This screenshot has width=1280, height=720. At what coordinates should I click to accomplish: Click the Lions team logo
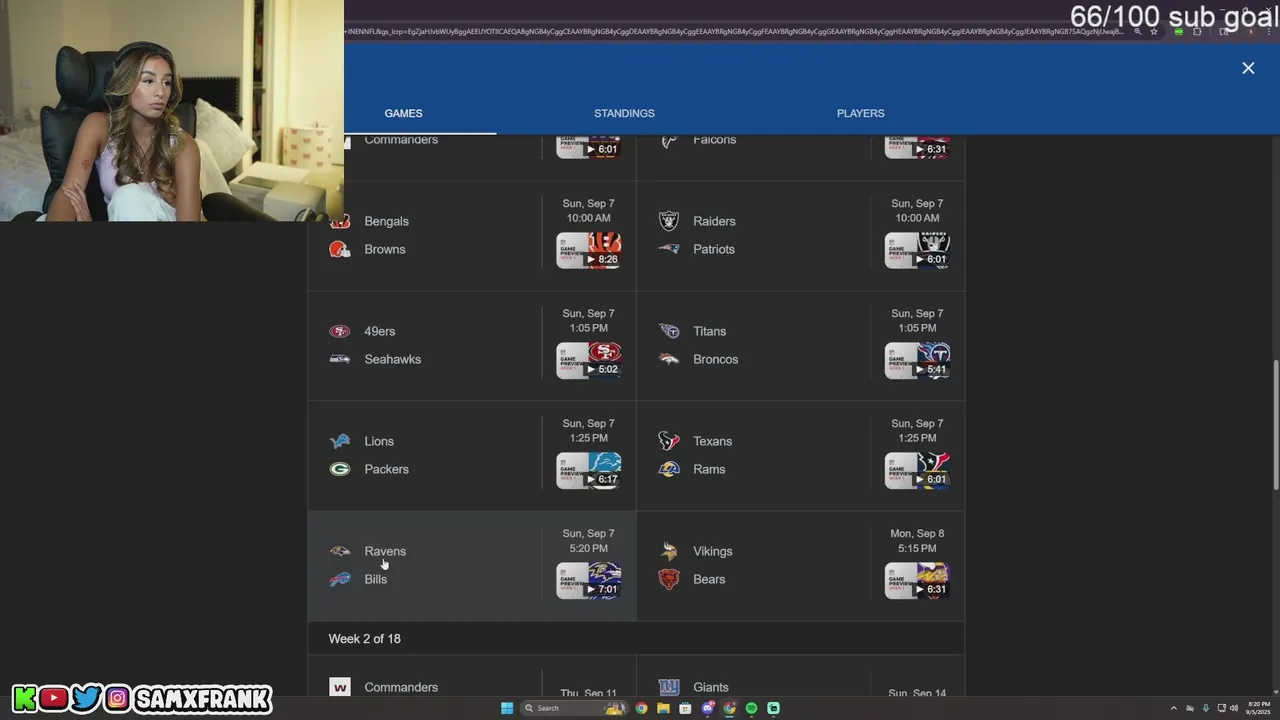click(x=340, y=441)
